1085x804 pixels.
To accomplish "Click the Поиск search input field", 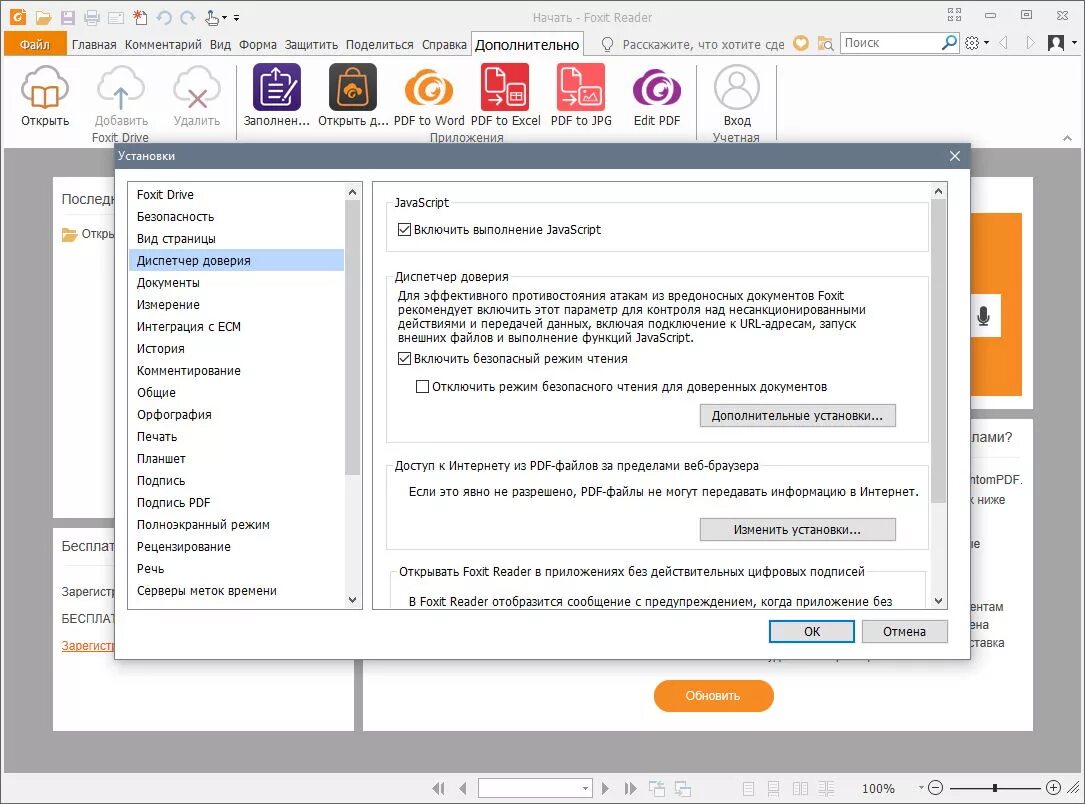I will (891, 43).
